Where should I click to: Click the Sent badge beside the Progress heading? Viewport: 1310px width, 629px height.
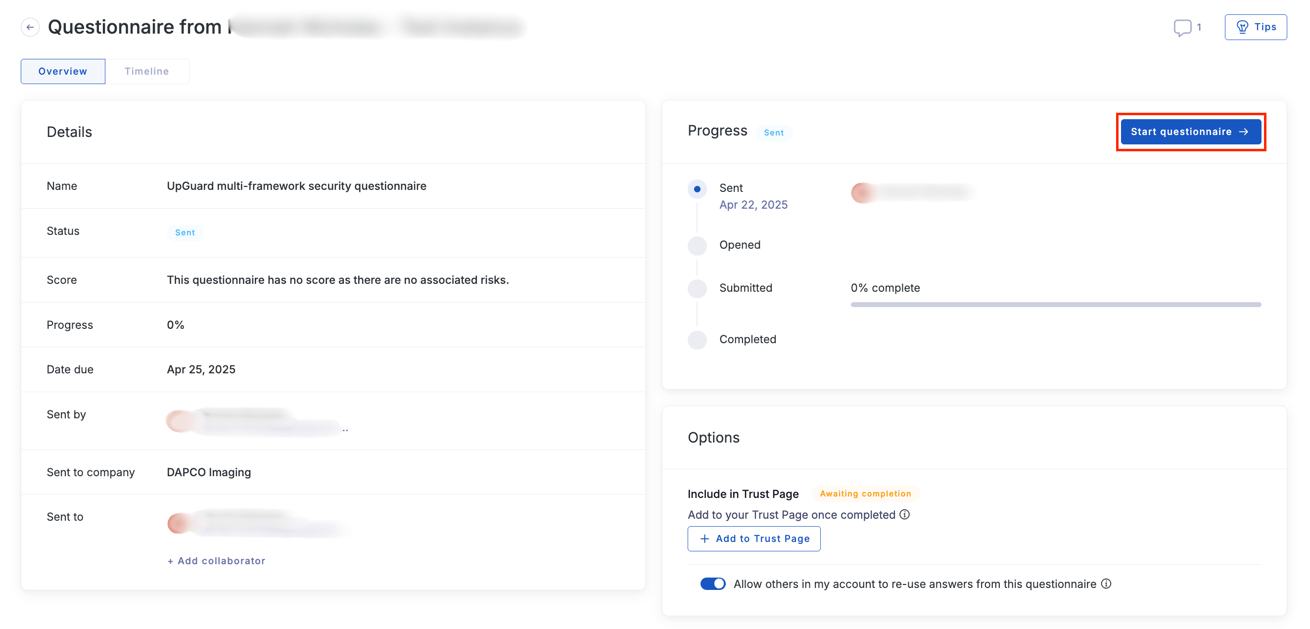point(774,131)
